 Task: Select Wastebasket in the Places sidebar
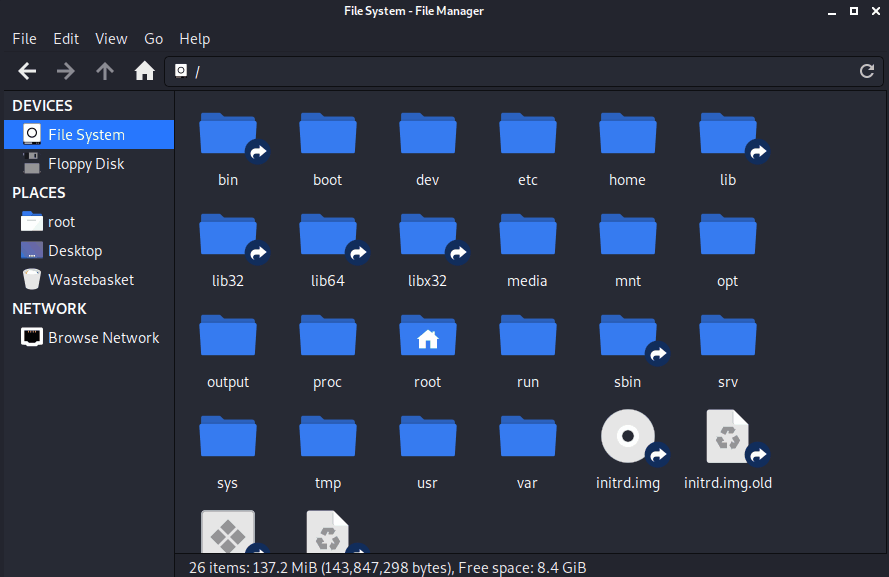point(89,279)
